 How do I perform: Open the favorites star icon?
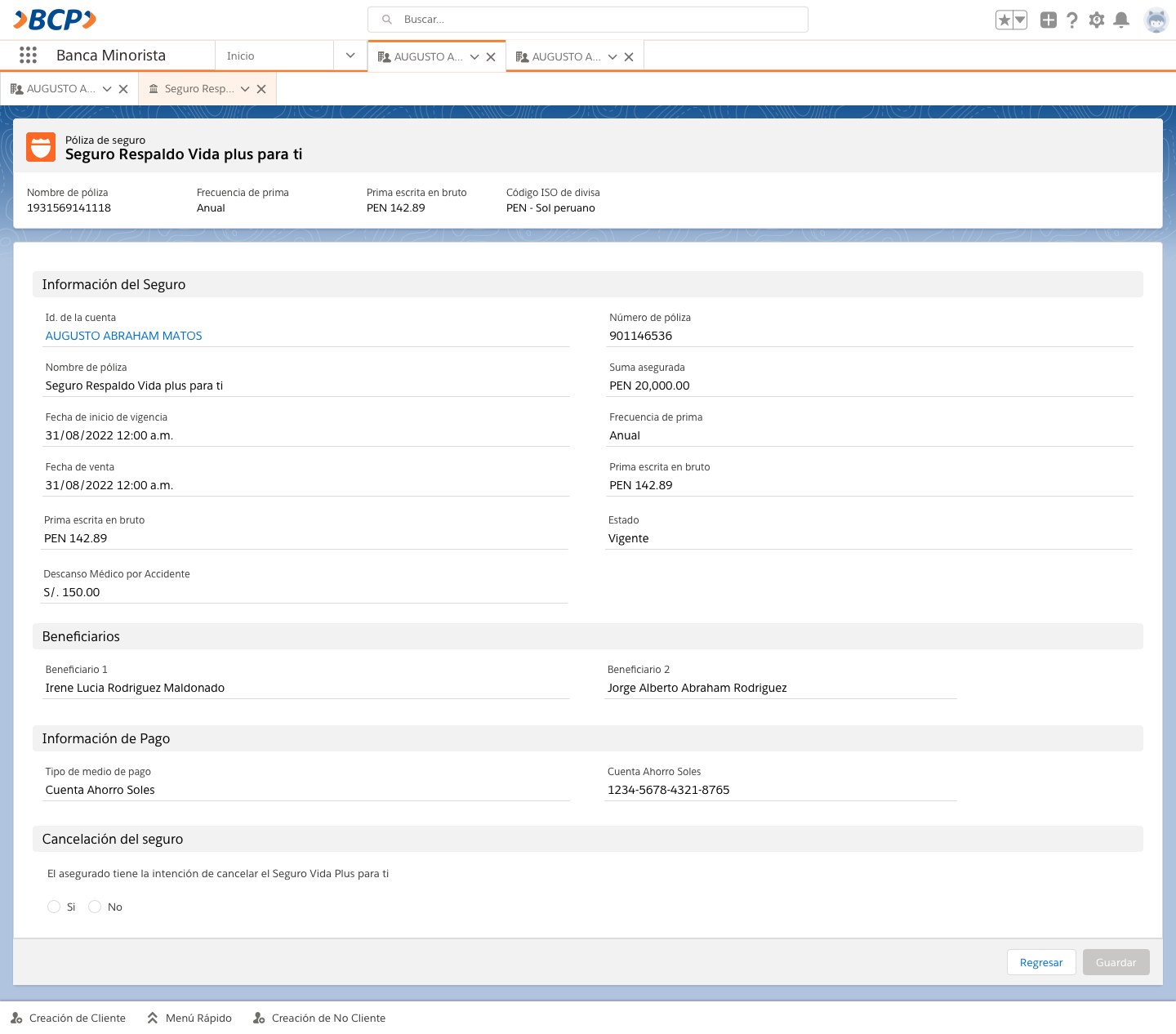(x=1004, y=20)
